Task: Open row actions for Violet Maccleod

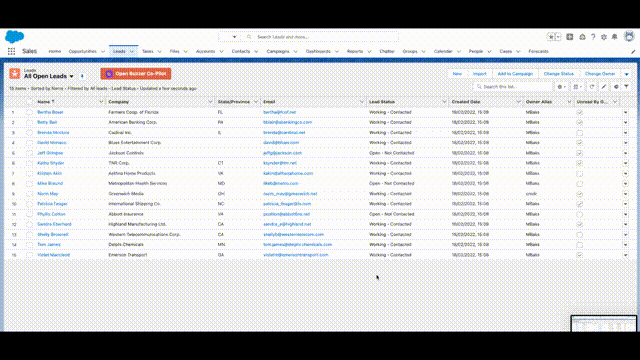Action: point(625,255)
